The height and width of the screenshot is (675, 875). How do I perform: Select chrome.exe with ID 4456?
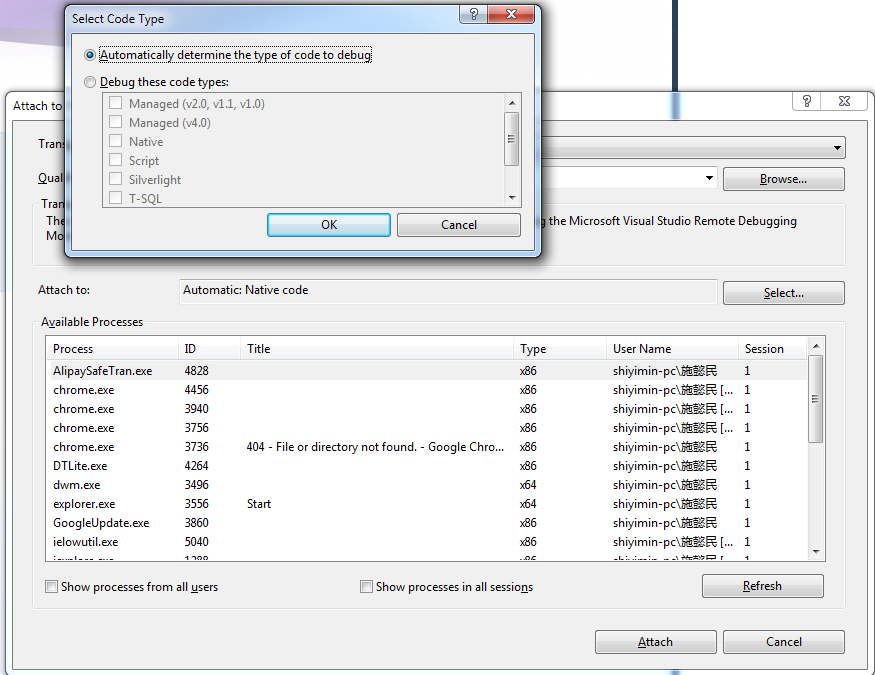click(427, 389)
